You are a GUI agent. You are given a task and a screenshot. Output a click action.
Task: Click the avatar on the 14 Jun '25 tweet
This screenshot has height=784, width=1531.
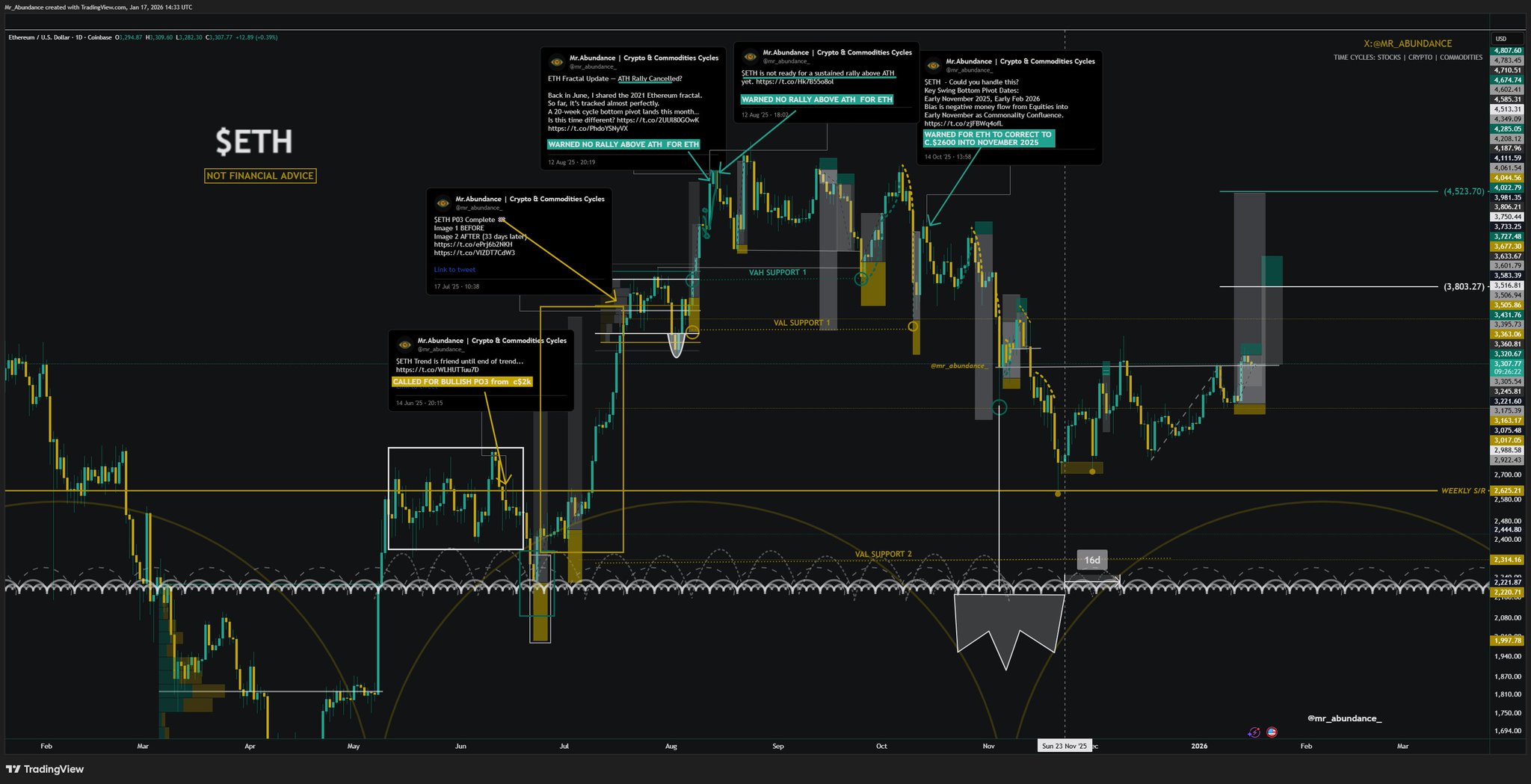click(404, 345)
